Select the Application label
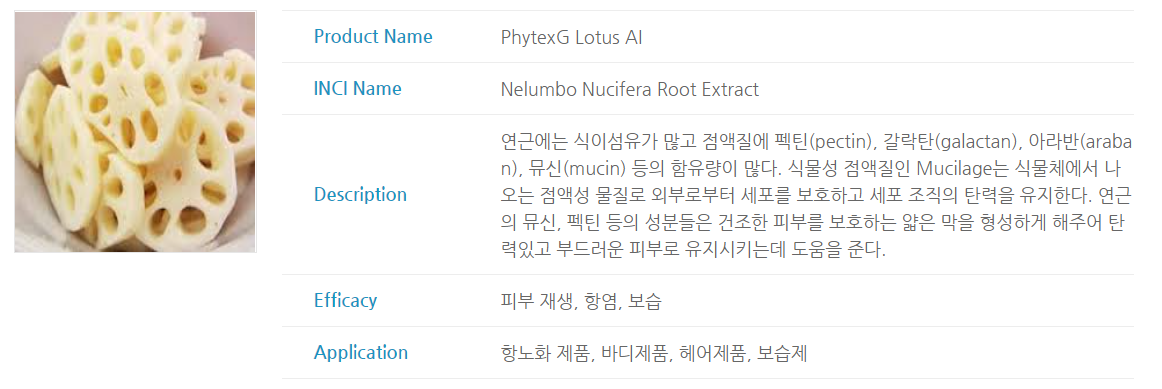 click(361, 353)
